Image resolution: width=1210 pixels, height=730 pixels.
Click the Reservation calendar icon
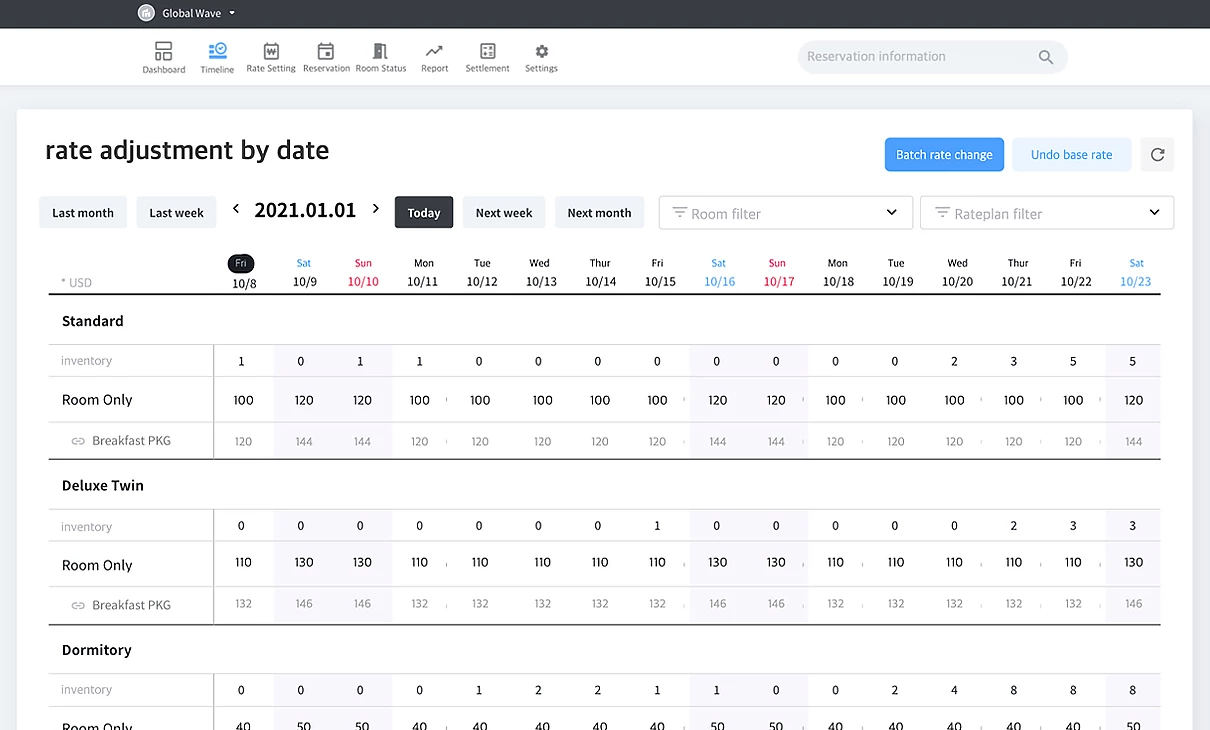pyautogui.click(x=325, y=56)
